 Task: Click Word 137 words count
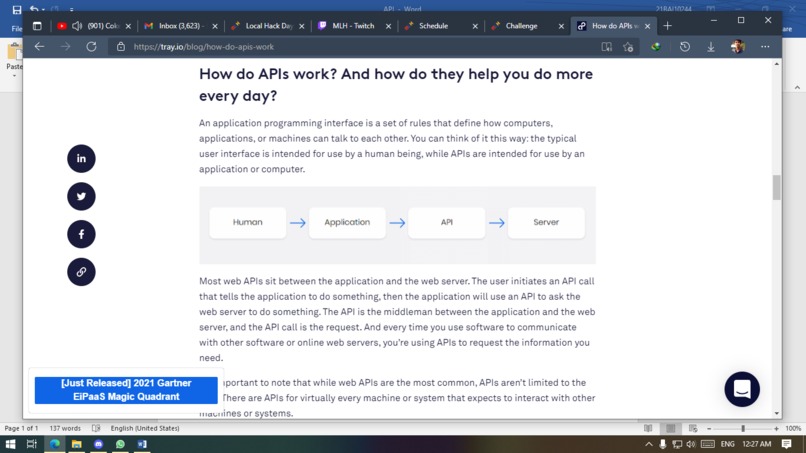65,428
